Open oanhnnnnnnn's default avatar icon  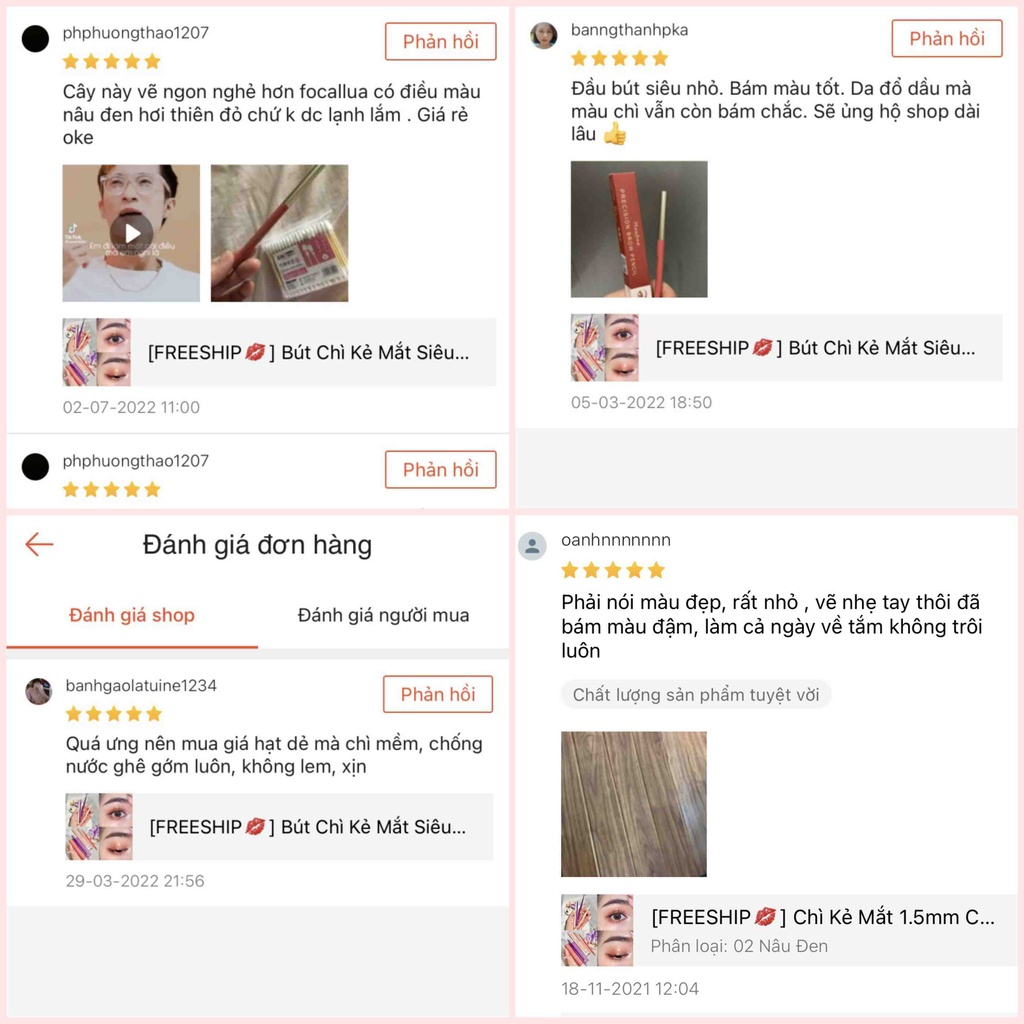click(532, 546)
